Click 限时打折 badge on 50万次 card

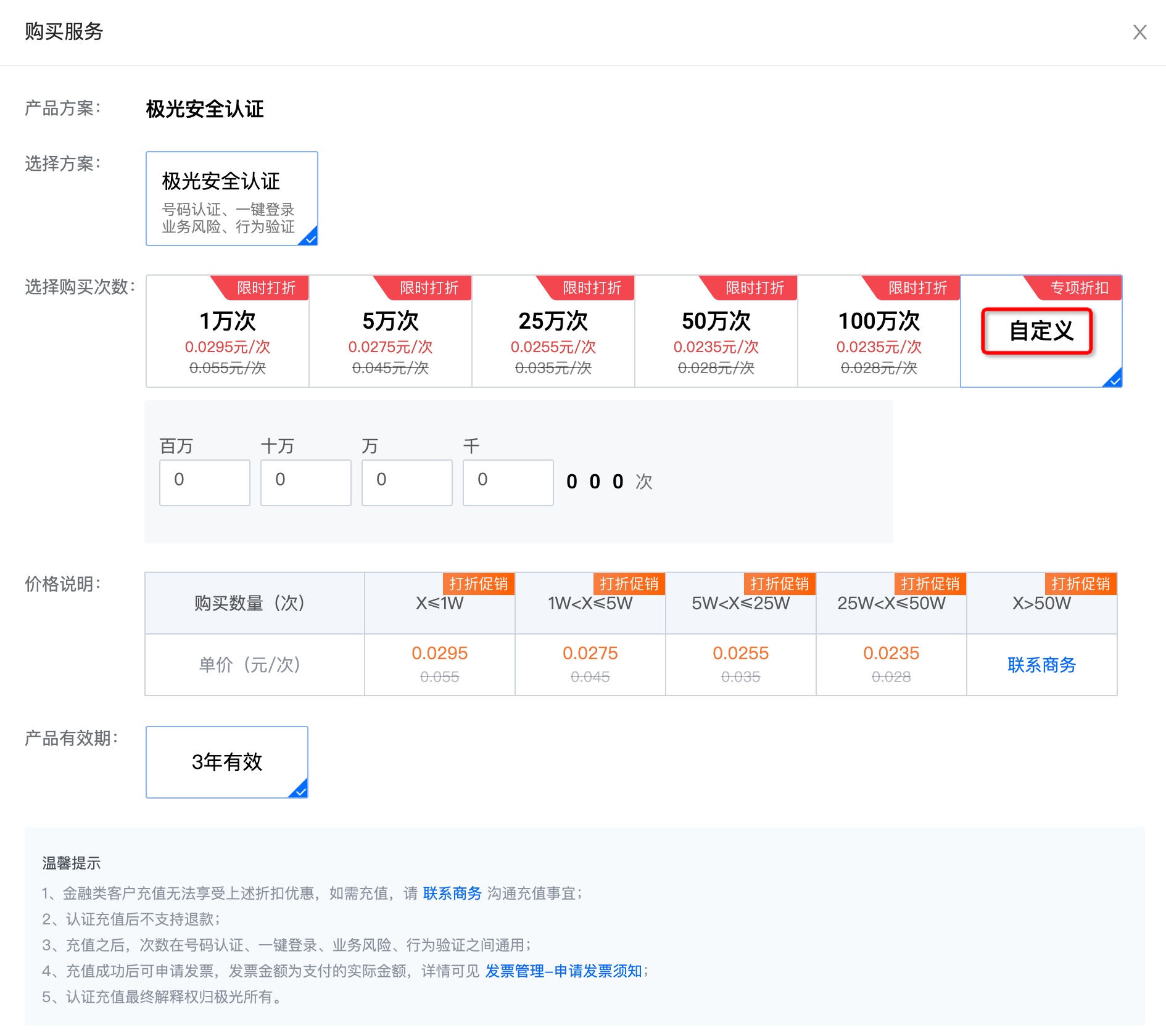point(749,287)
